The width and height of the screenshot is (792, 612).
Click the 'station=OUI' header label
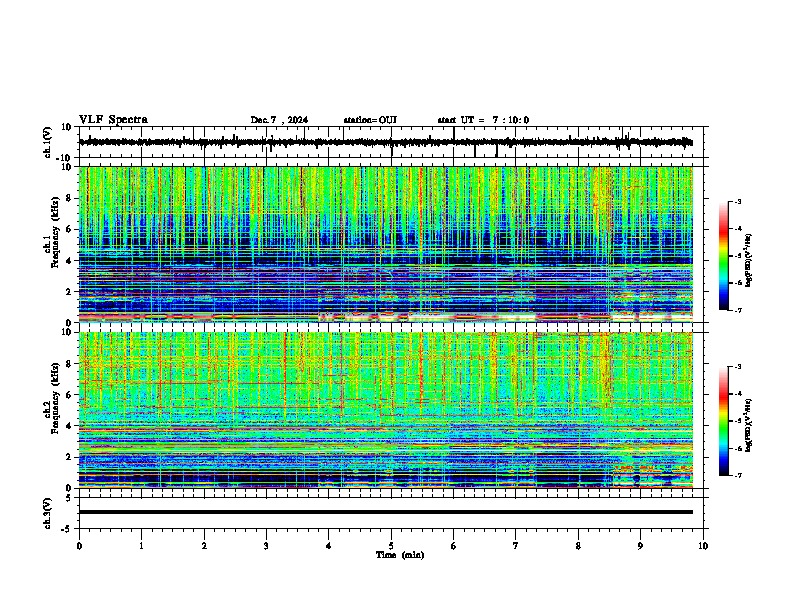click(370, 120)
